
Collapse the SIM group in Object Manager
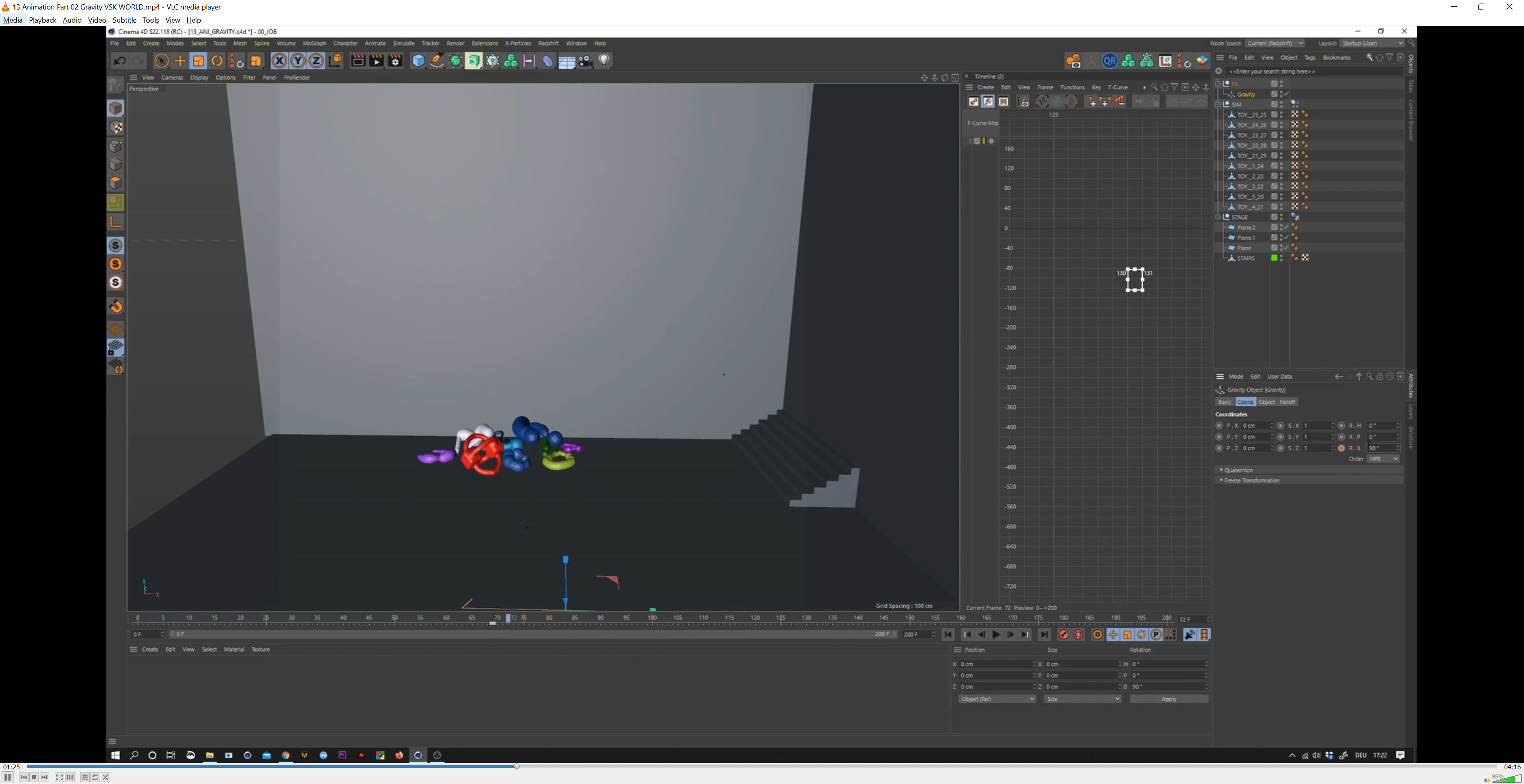pos(1218,105)
